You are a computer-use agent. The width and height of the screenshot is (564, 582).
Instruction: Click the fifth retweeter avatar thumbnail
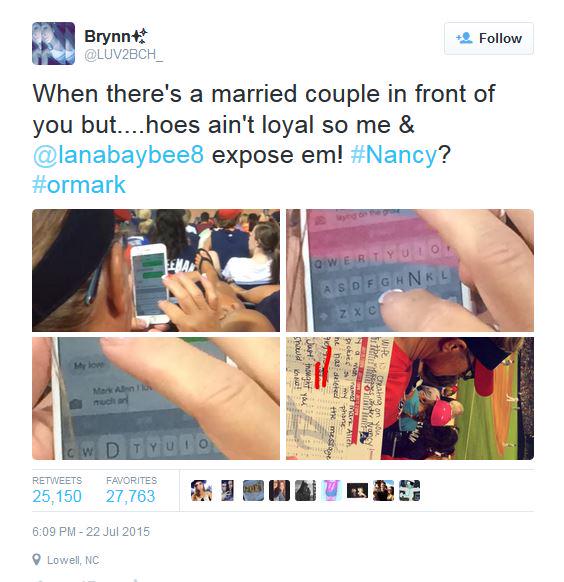(305, 490)
